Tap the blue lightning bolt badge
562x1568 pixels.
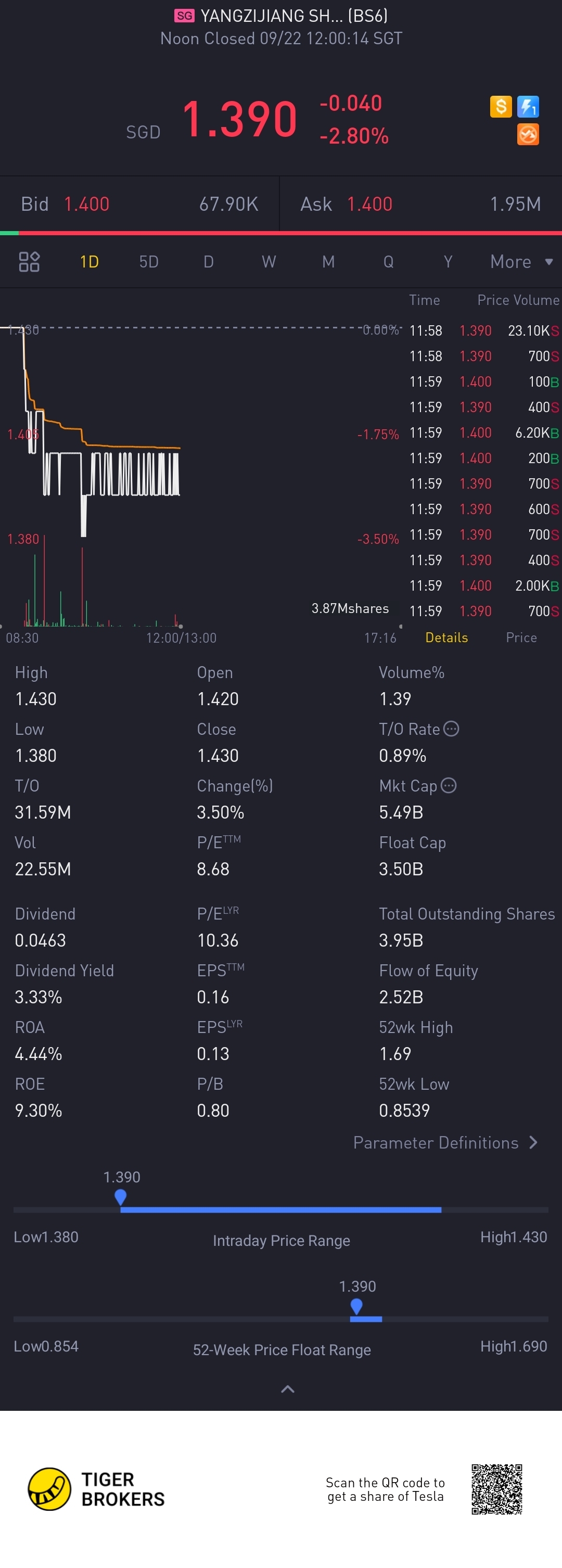pos(528,107)
